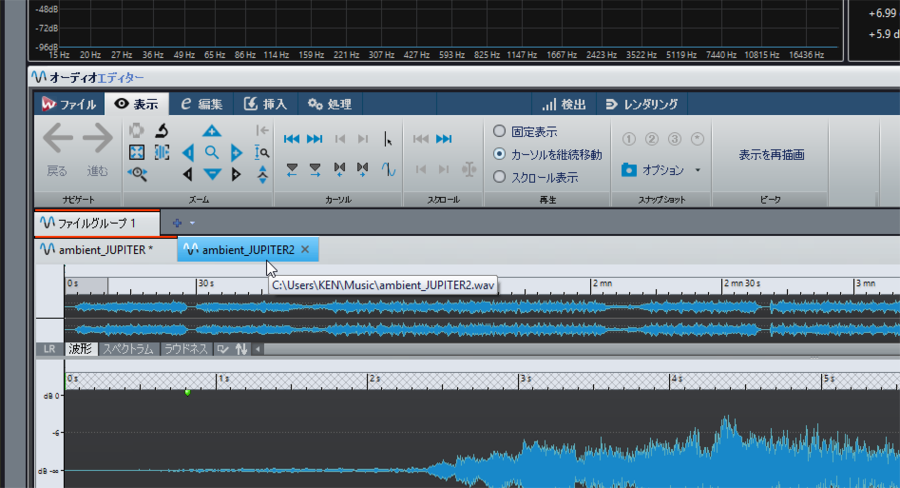Click the up-down arrows icon beside ラウドネス
This screenshot has height=488, width=900.
pyautogui.click(x=242, y=349)
